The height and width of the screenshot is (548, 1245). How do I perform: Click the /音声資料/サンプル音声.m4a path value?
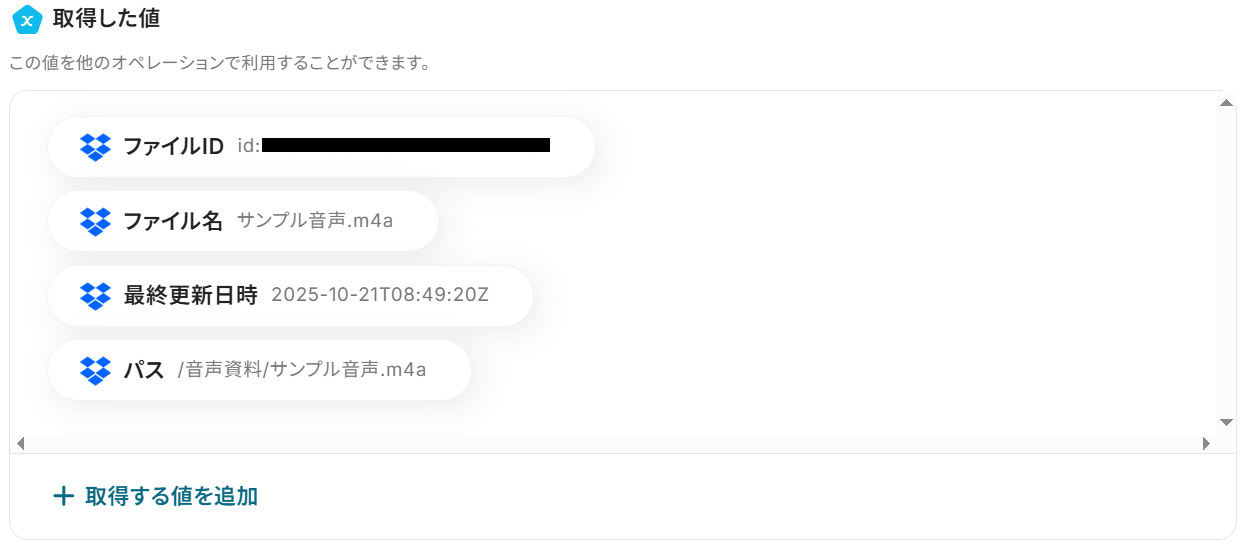302,370
